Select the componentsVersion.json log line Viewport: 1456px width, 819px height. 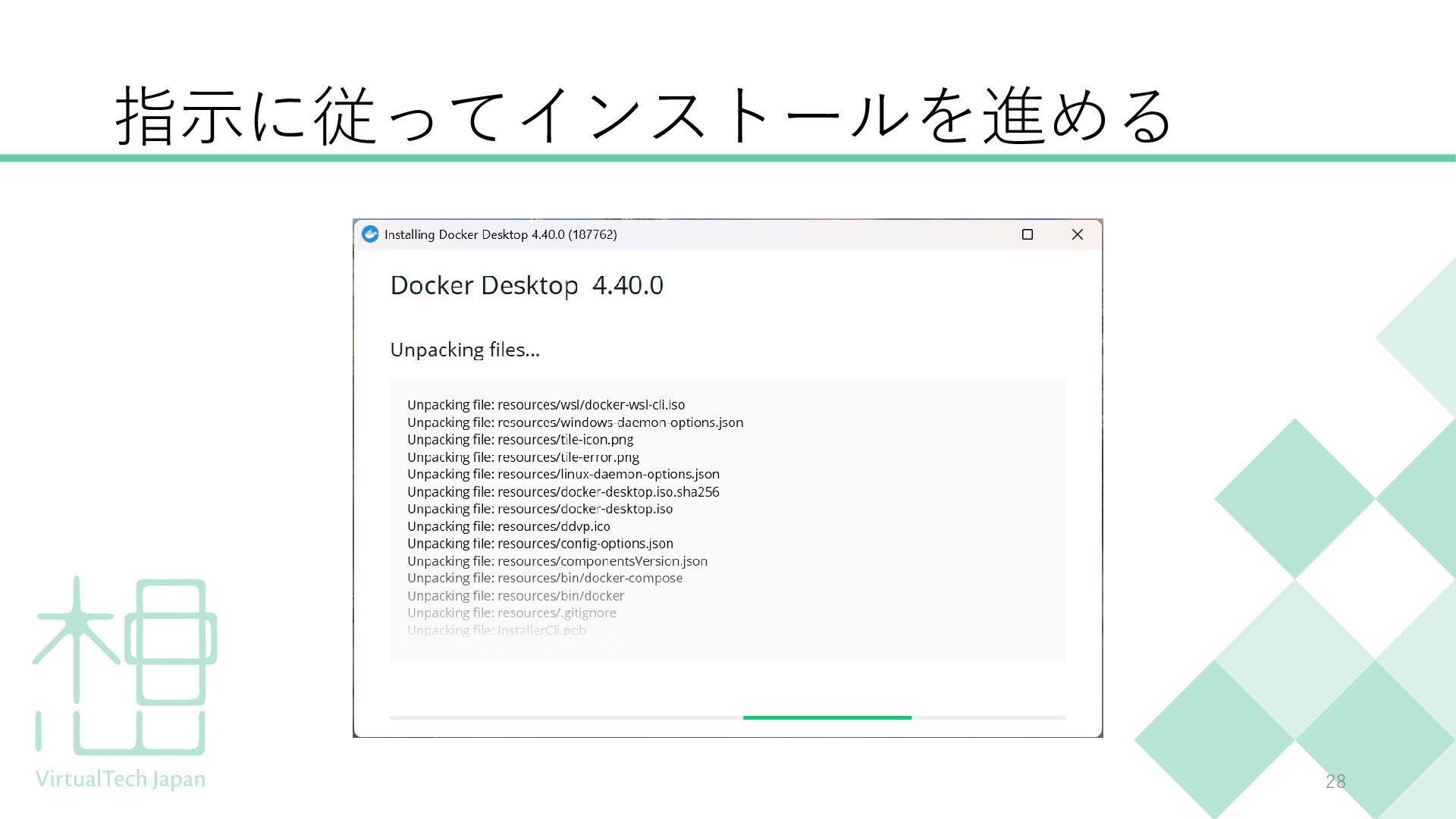click(557, 561)
